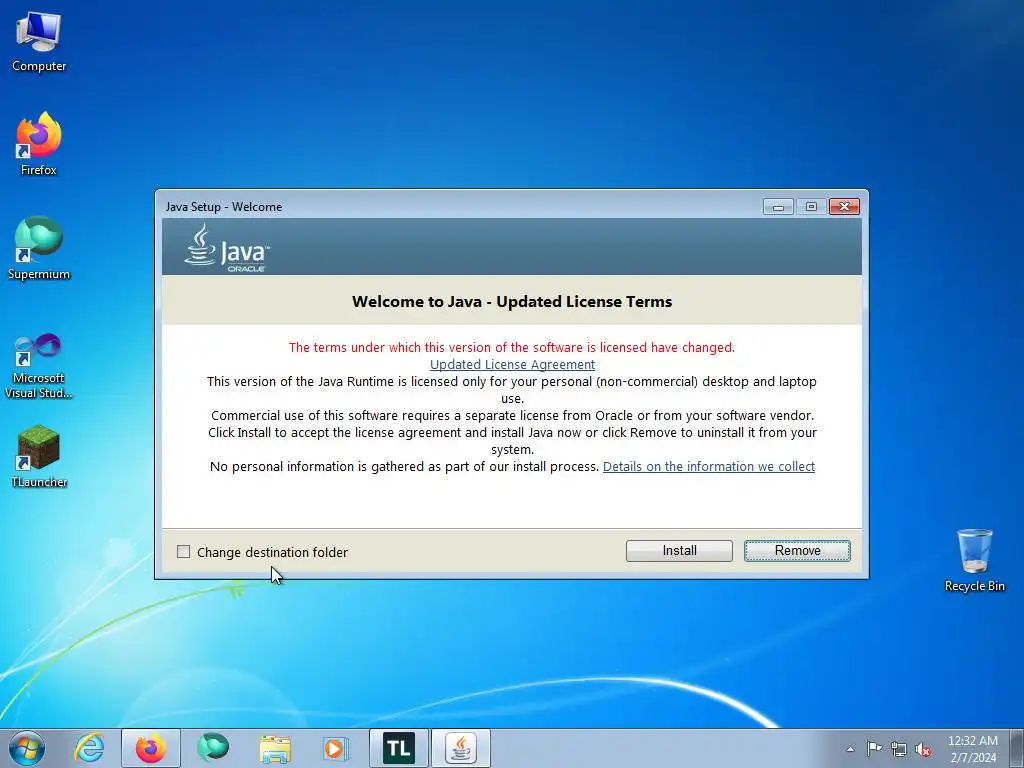This screenshot has width=1024, height=768.
Task: Click the Show desktop strip
Action: [1017, 748]
